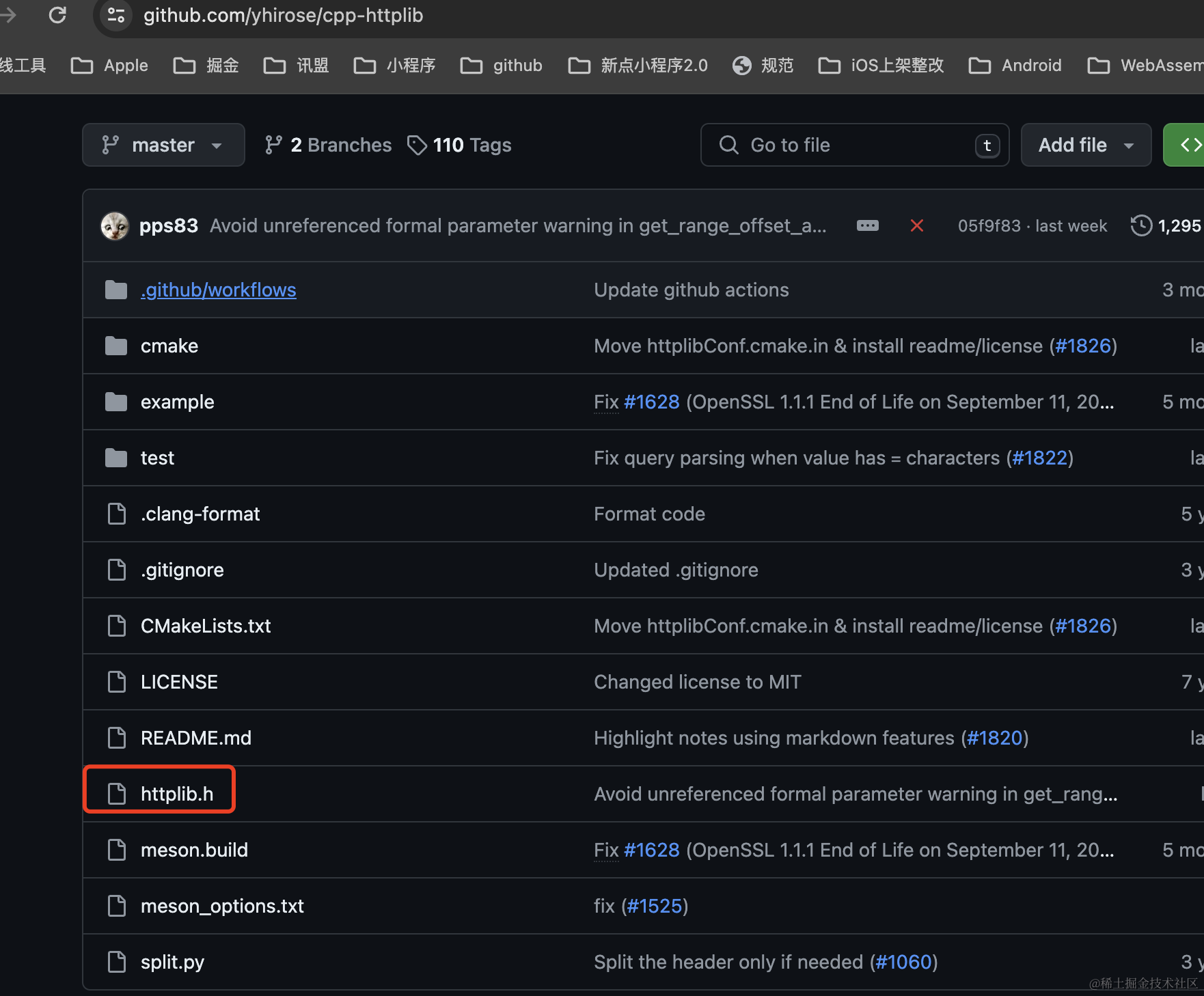Open commit history clock icon
Image resolution: width=1204 pixels, height=996 pixels.
pyautogui.click(x=1140, y=226)
